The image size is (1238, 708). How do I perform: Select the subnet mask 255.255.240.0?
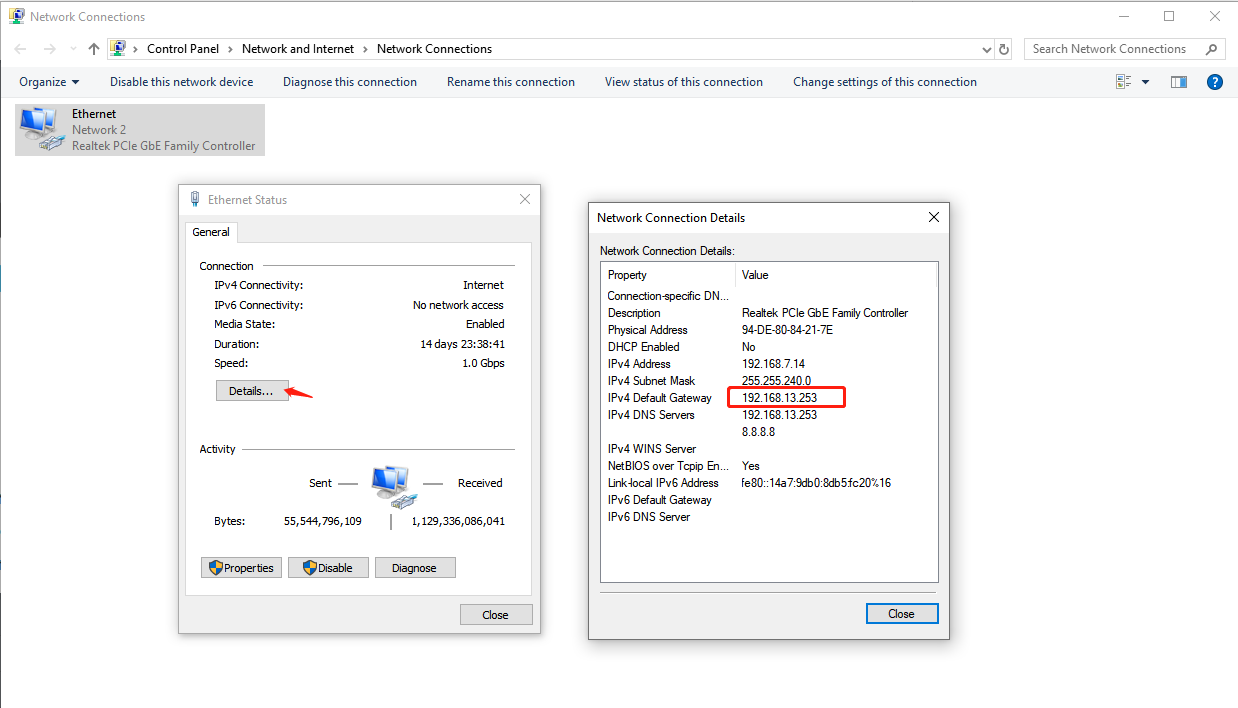[x=776, y=381]
